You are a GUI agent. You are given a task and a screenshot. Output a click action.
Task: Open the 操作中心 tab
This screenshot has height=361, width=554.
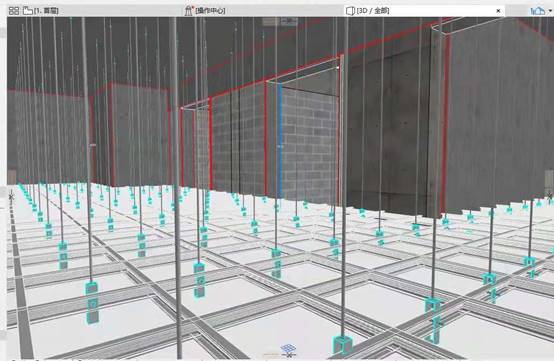(x=210, y=11)
